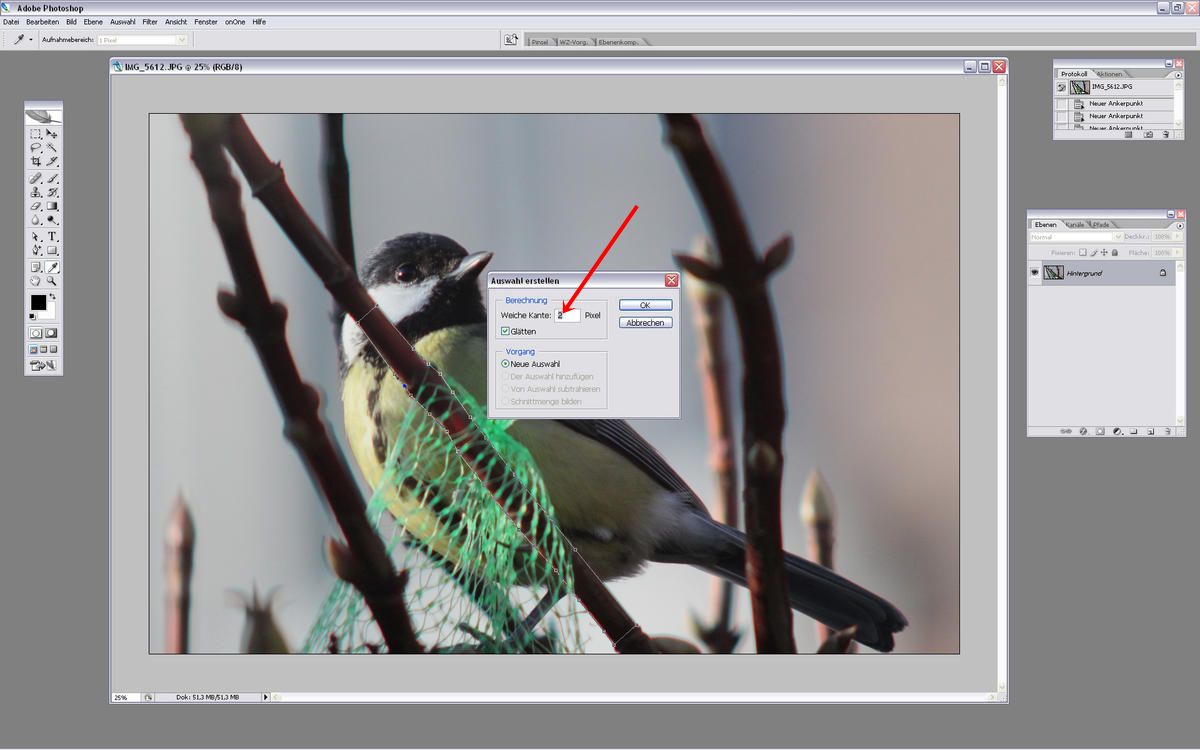Select the Move tool

(x=52, y=134)
